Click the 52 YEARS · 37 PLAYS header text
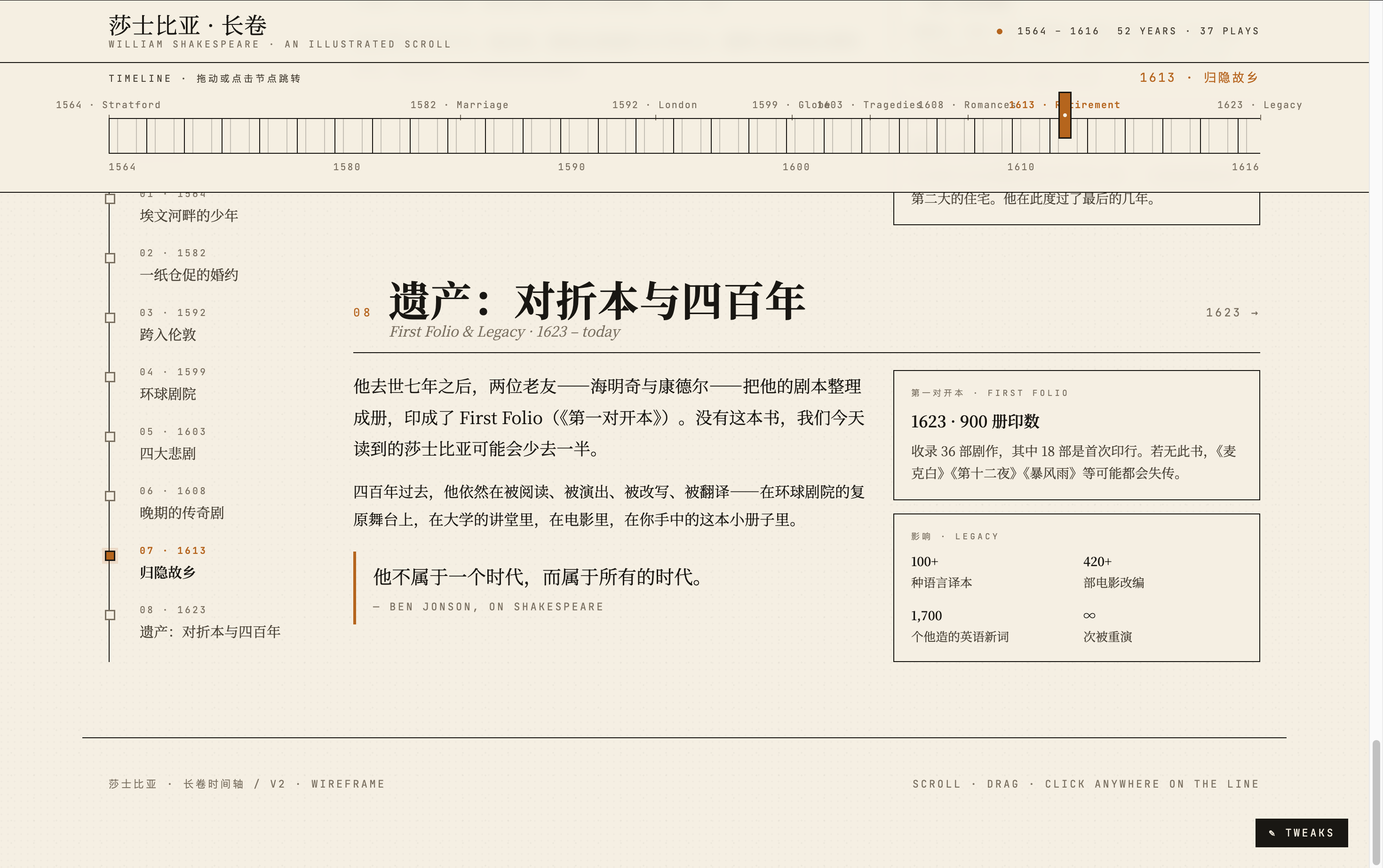This screenshot has width=1383, height=868. [x=1188, y=31]
